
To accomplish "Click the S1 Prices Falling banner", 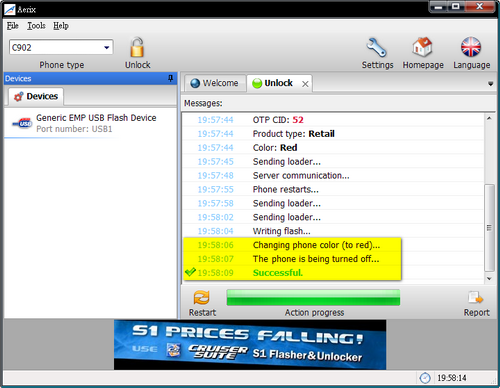I will click(x=250, y=345).
